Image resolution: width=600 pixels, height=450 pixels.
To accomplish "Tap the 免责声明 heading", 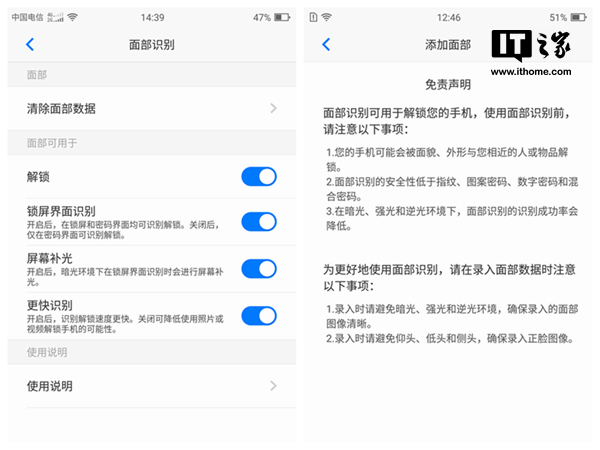I will pos(448,85).
